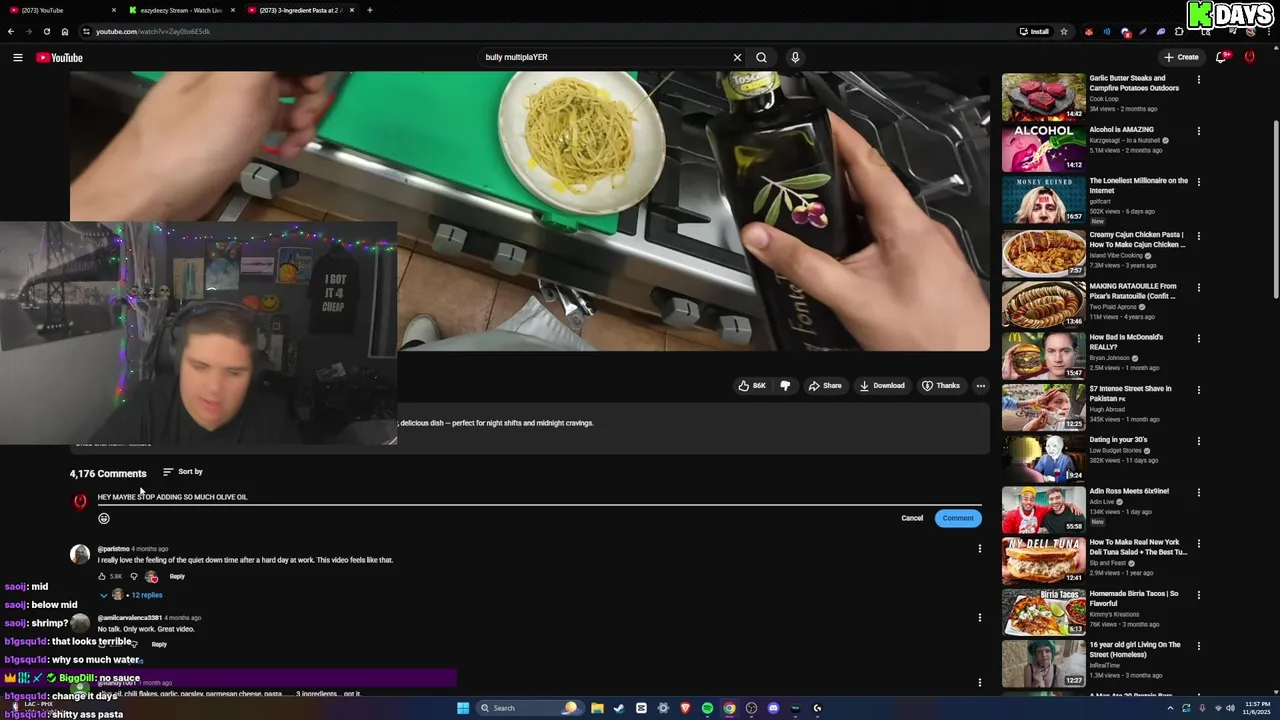Viewport: 1280px width, 720px height.
Task: Open the taskbar clock showing 11:57 PM
Action: click(1256, 708)
